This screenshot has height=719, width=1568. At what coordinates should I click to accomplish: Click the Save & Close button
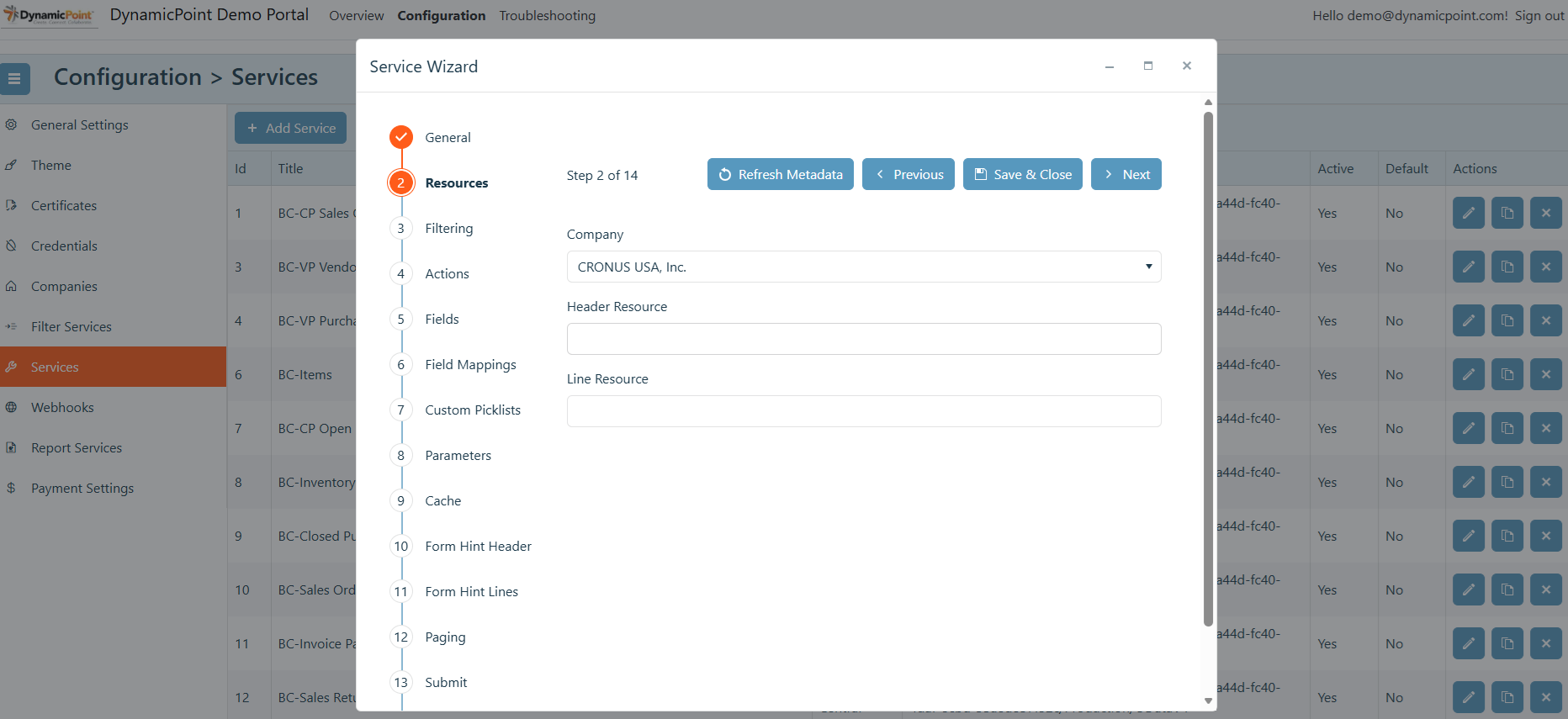pos(1023,174)
